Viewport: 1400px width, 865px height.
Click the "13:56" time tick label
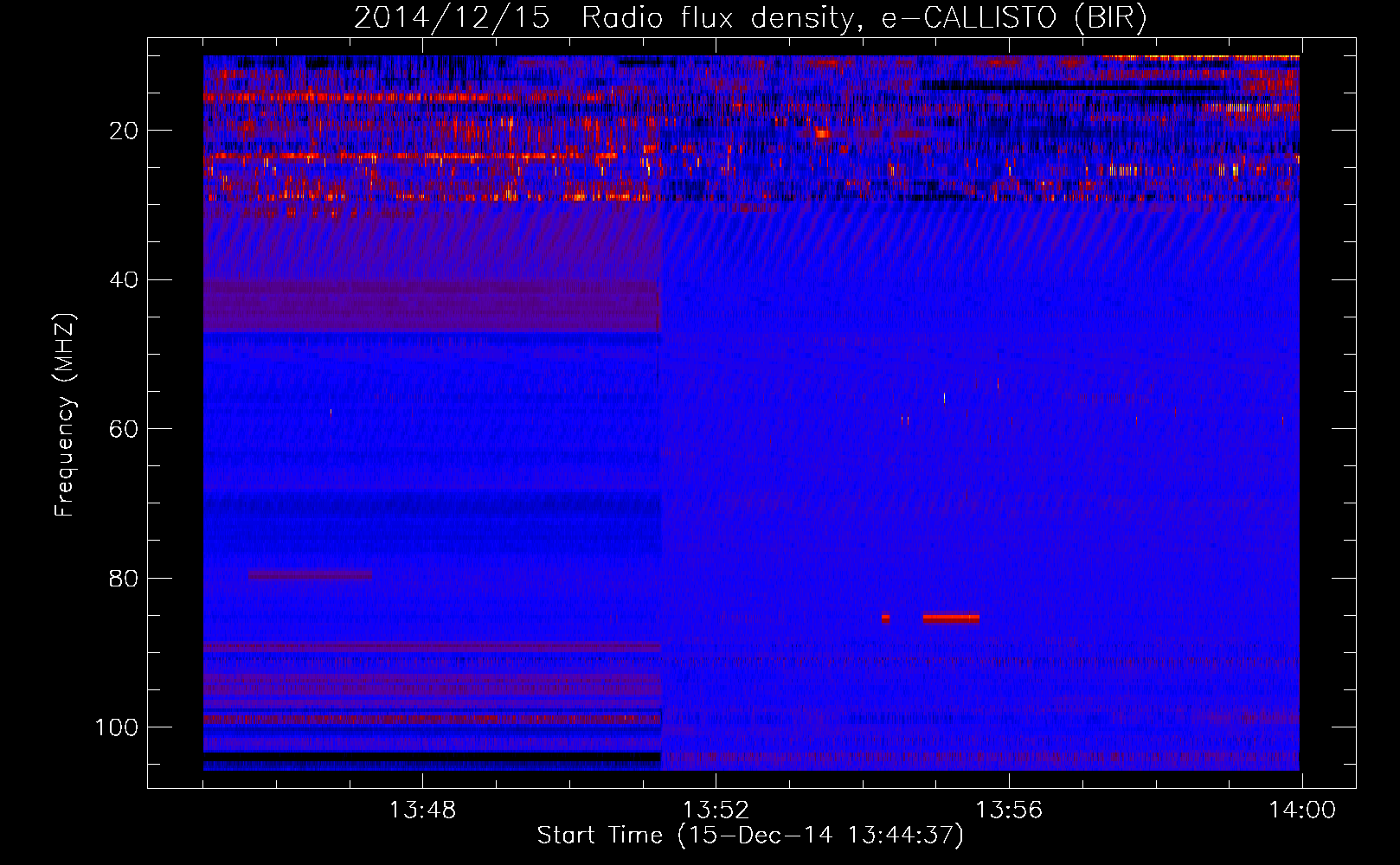coord(1009,811)
